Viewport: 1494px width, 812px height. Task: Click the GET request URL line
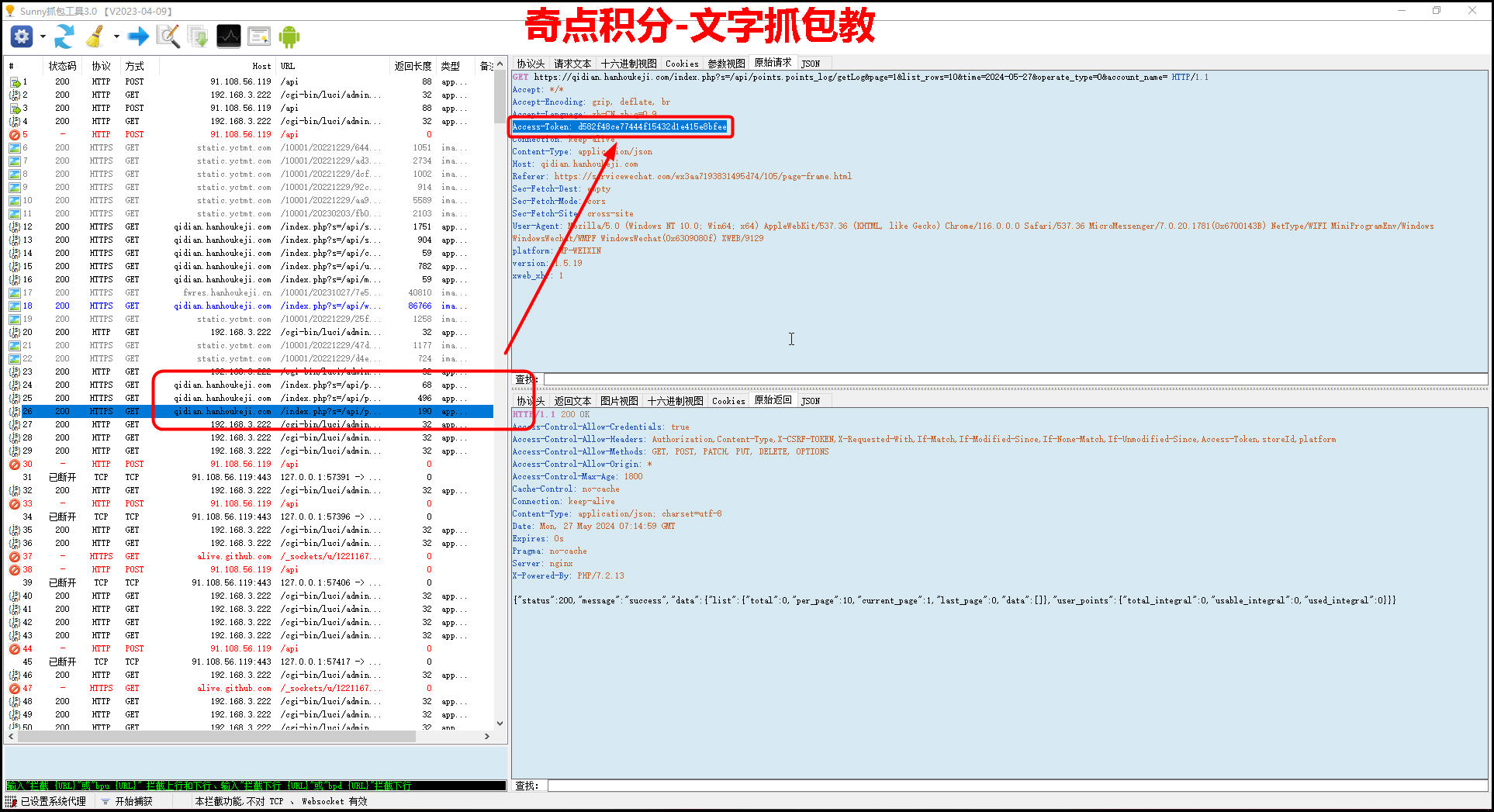click(860, 78)
